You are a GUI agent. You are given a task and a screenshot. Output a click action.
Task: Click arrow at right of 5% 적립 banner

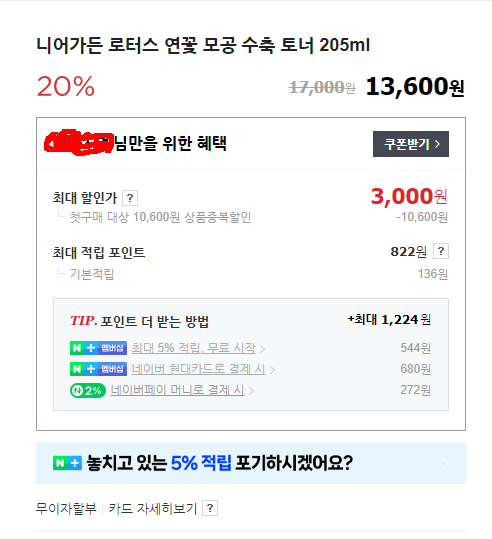click(446, 463)
